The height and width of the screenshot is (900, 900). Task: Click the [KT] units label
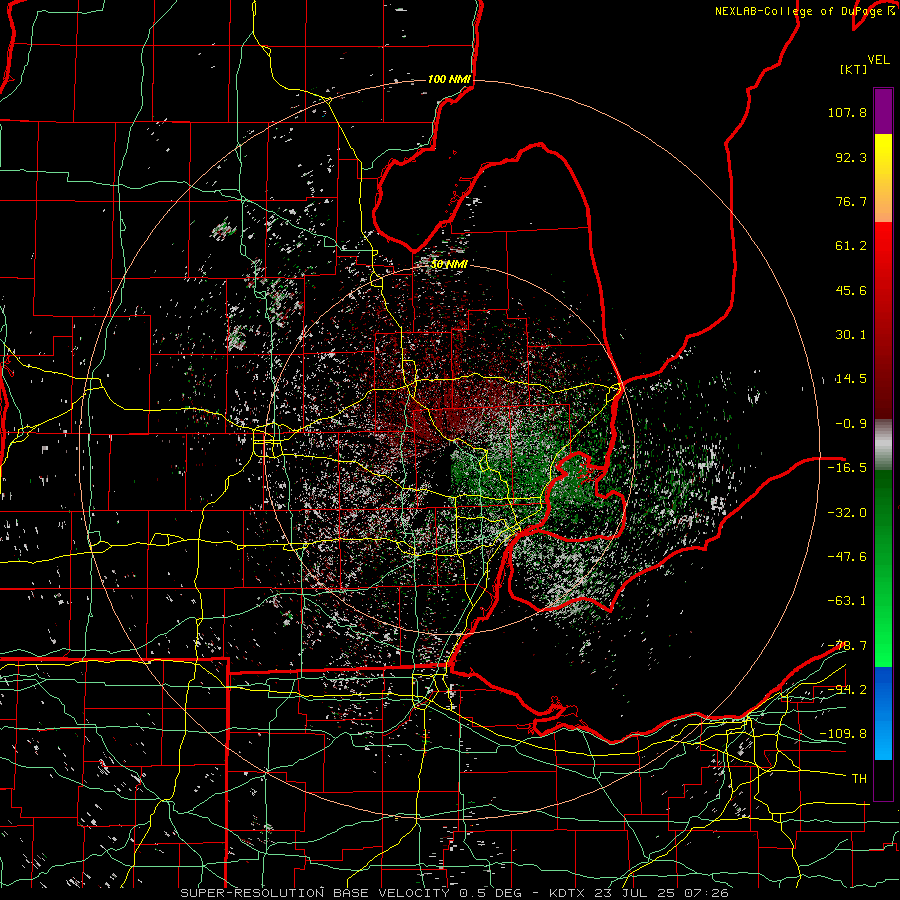854,69
